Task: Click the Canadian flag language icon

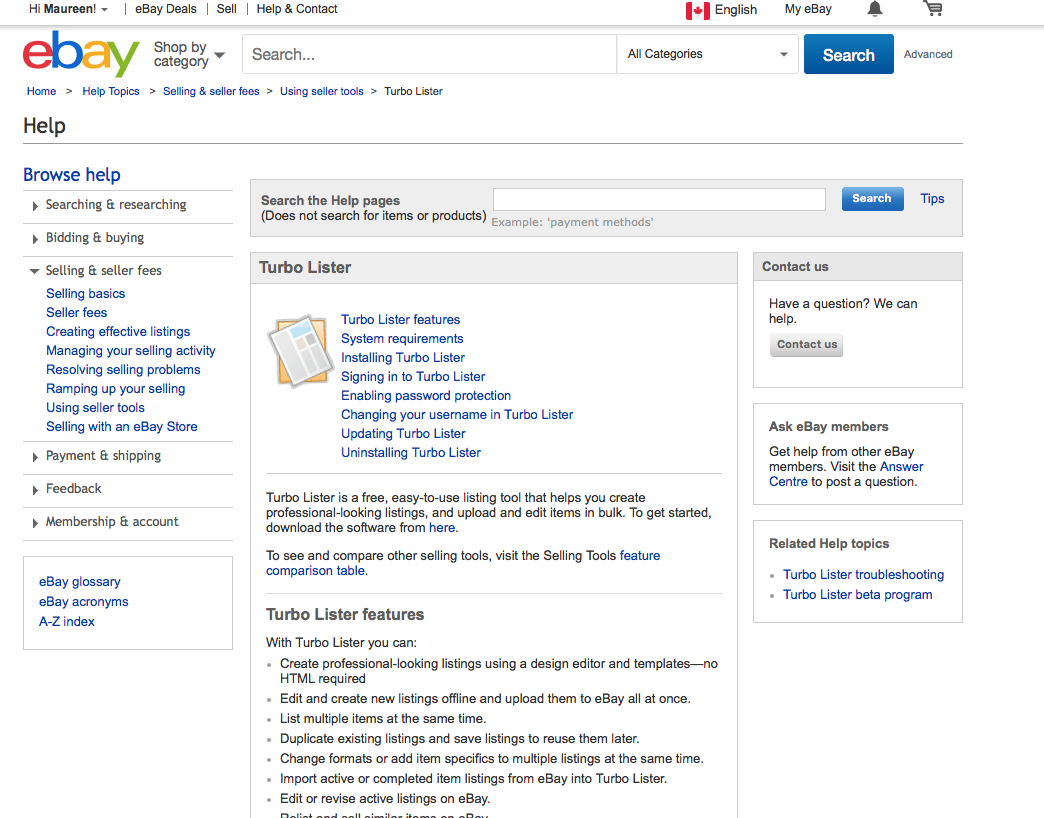Action: tap(697, 10)
